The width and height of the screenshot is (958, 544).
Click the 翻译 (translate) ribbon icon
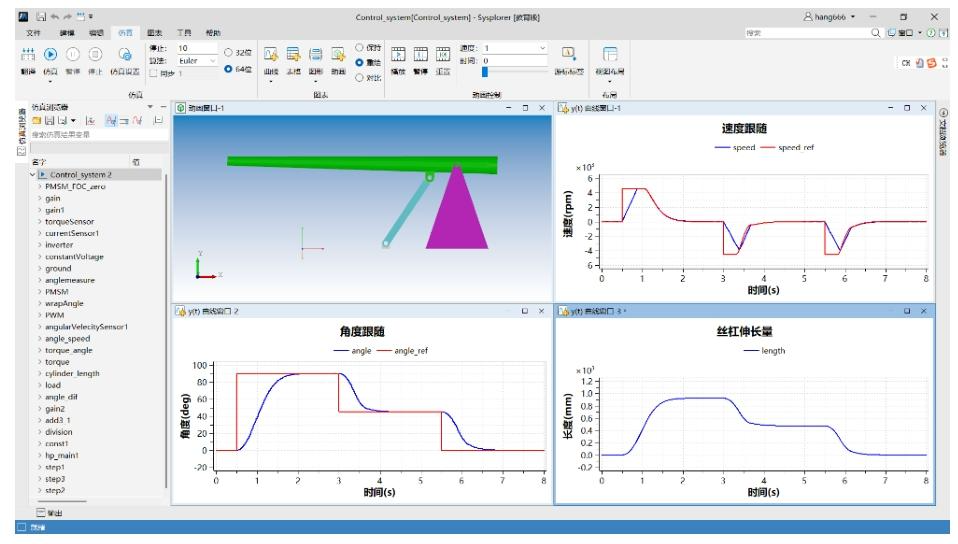pyautogui.click(x=28, y=55)
